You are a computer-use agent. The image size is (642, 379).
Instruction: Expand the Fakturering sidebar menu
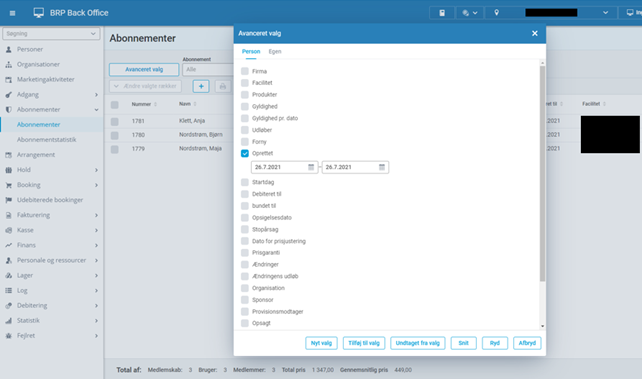(x=96, y=215)
